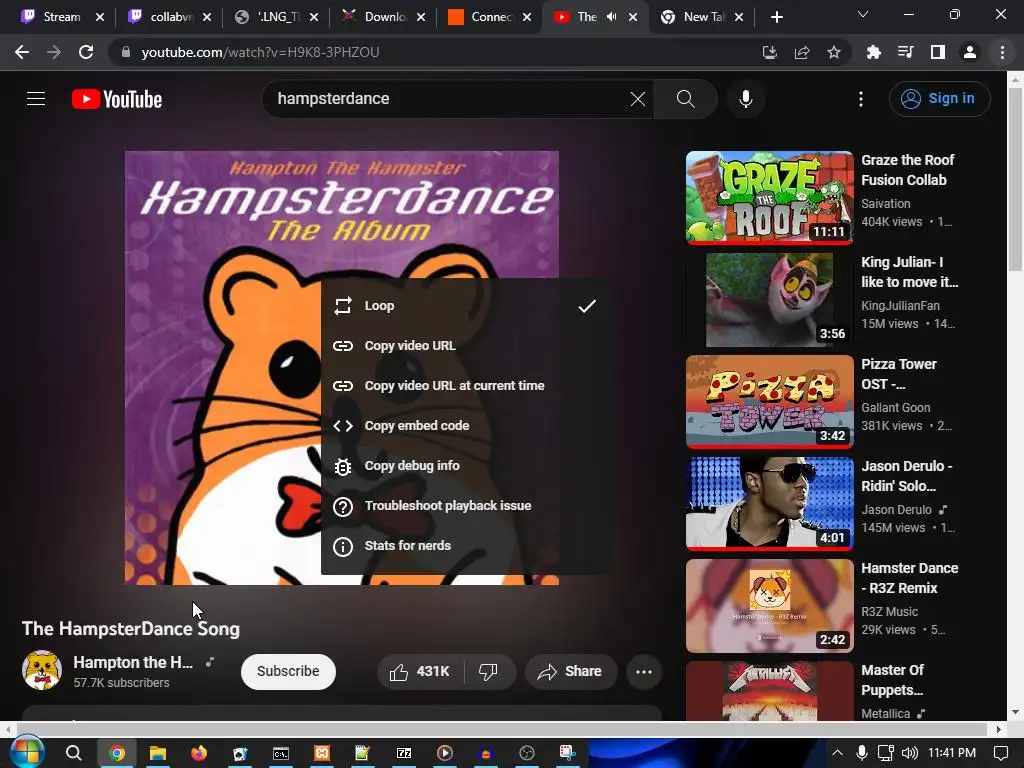
Task: Go to YouTube home via logo
Action: [117, 99]
